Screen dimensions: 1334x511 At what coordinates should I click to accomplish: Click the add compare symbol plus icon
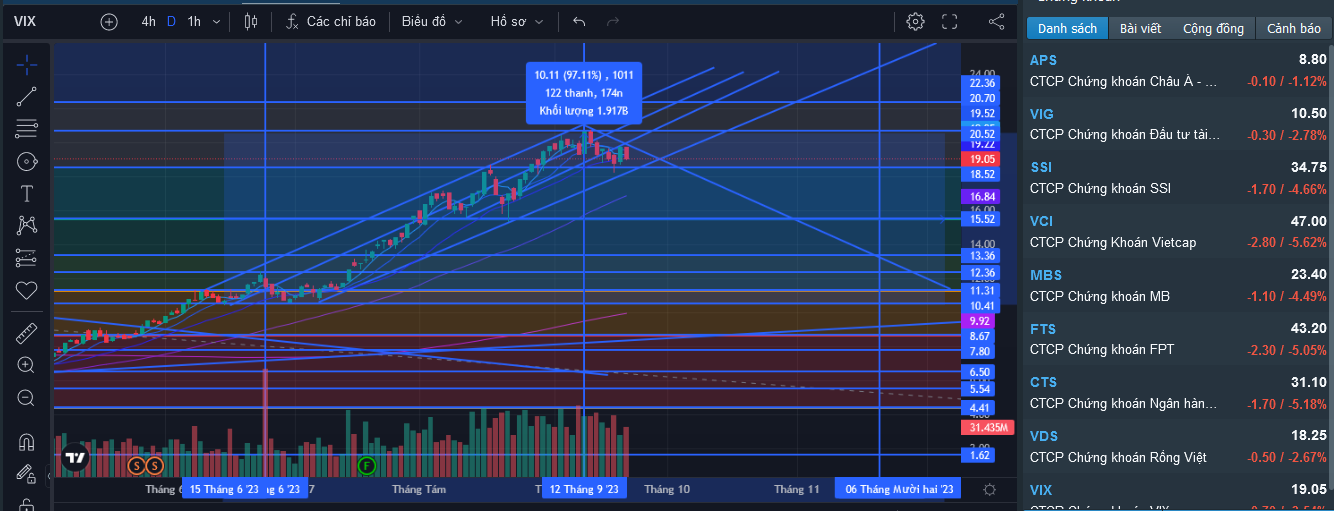tap(109, 21)
